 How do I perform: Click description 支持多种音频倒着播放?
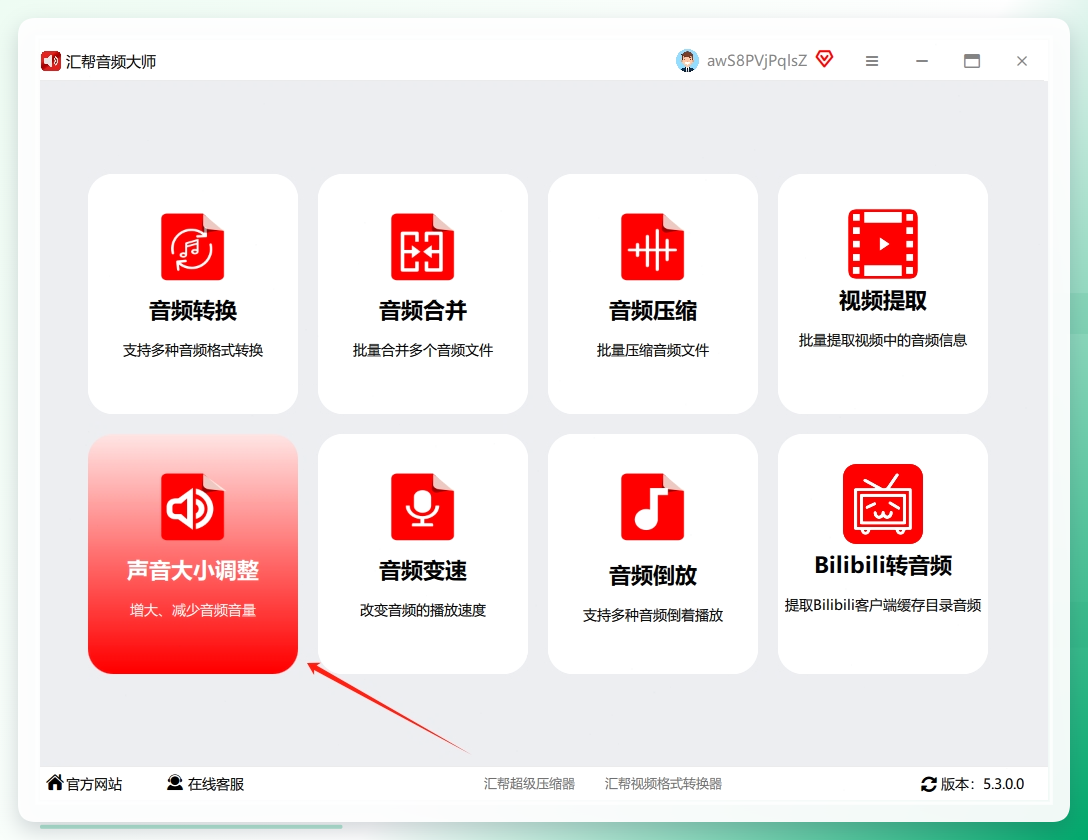653,615
